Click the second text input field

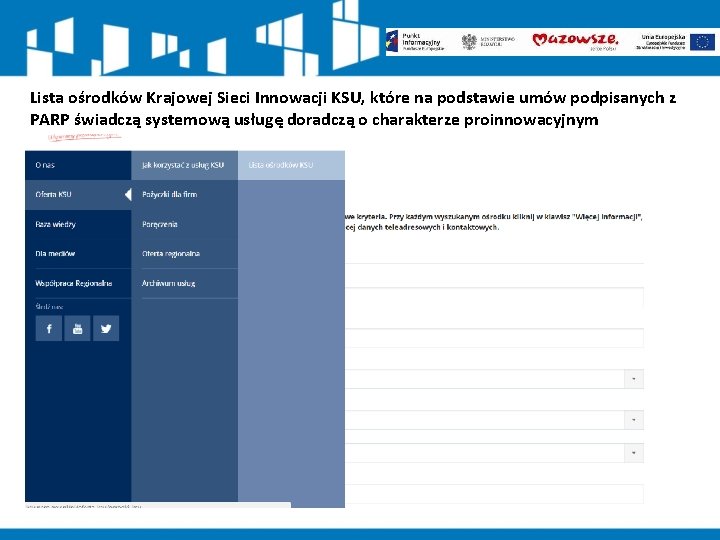(x=494, y=338)
